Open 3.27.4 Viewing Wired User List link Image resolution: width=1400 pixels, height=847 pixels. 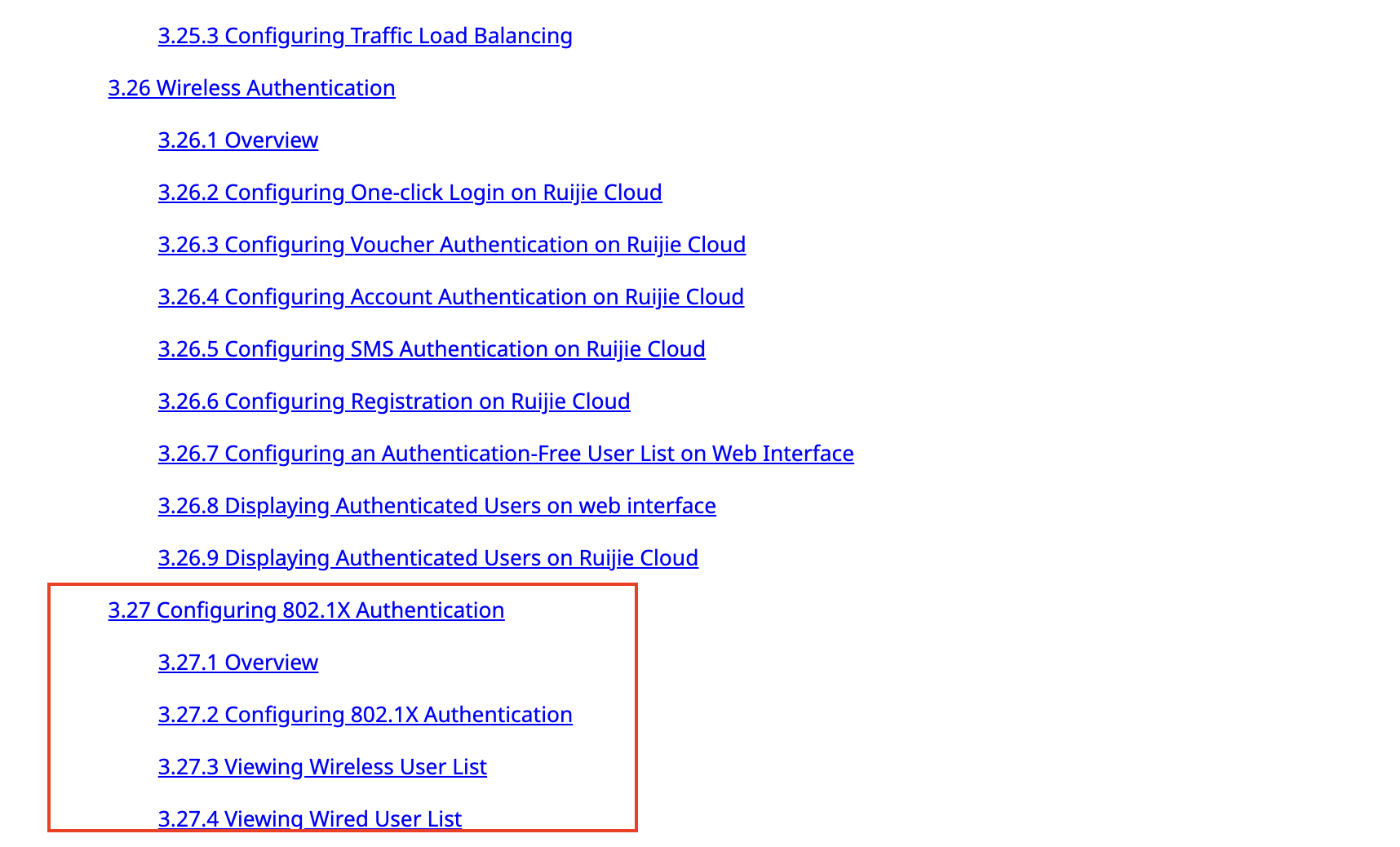click(309, 818)
